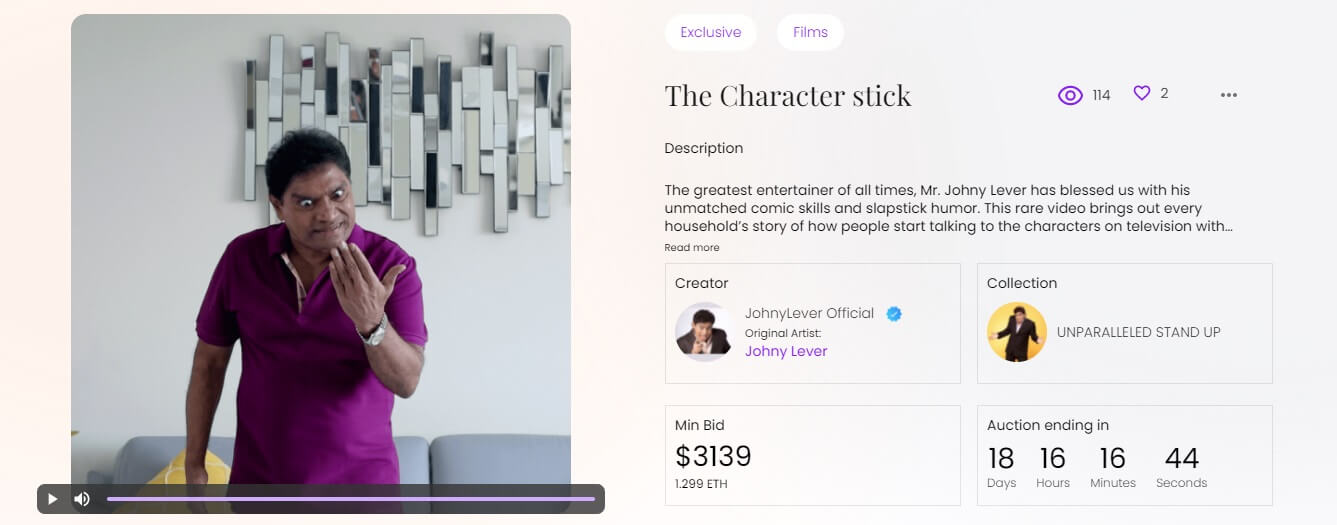Click the 114 views count

click(1101, 95)
